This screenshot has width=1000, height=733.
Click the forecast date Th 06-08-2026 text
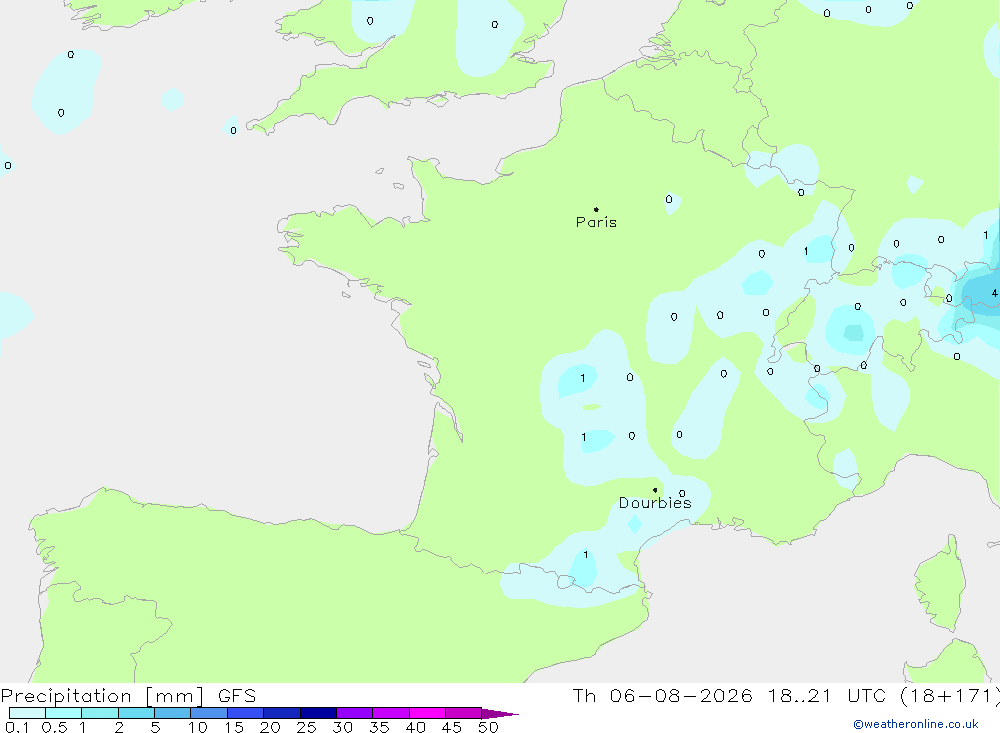[x=662, y=695]
